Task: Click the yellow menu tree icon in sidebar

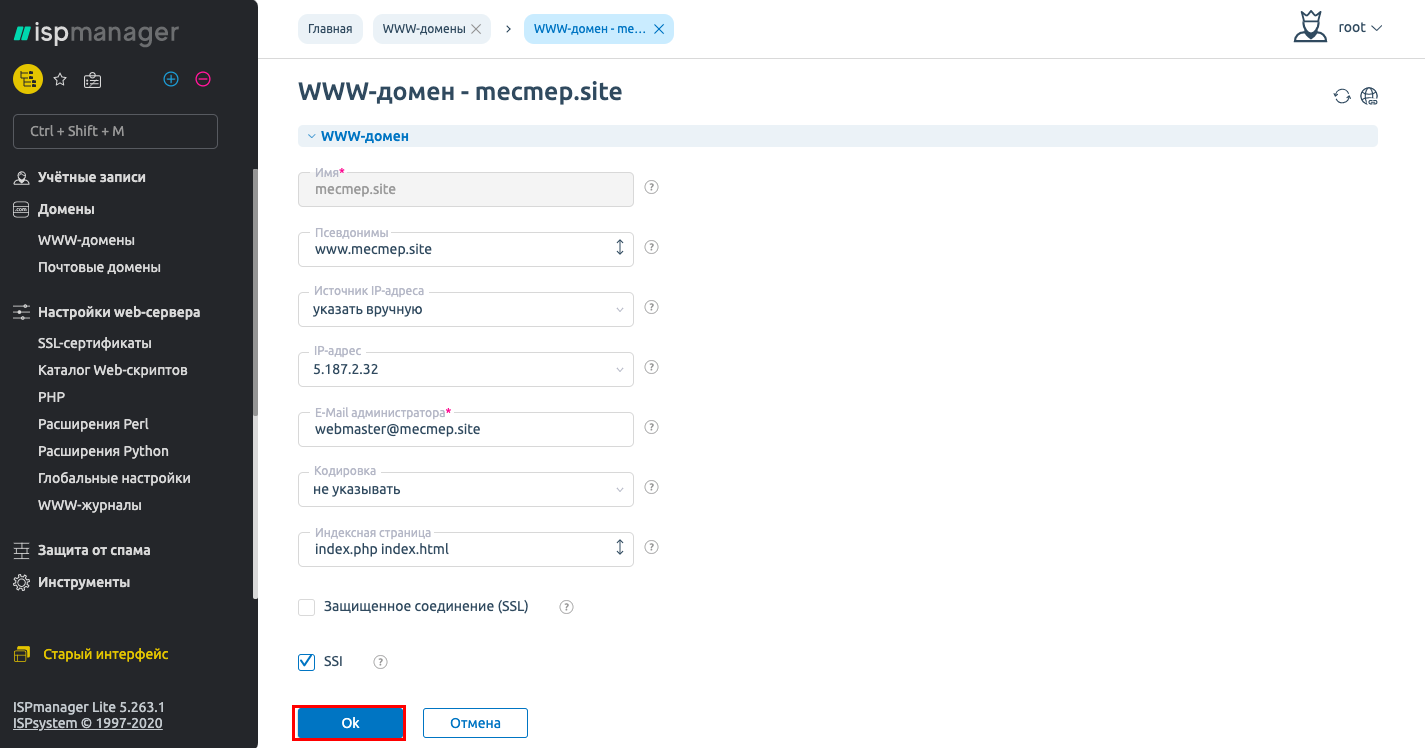Action: (27, 79)
